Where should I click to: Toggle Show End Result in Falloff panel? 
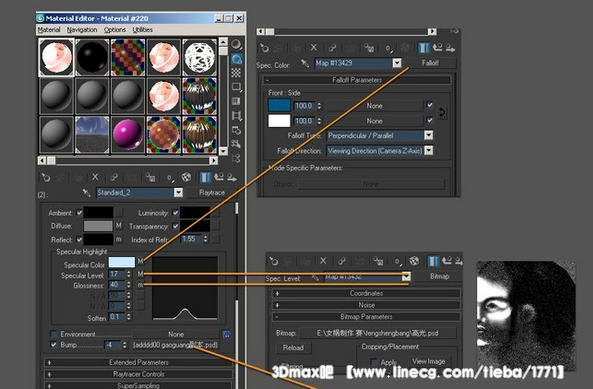point(423,48)
